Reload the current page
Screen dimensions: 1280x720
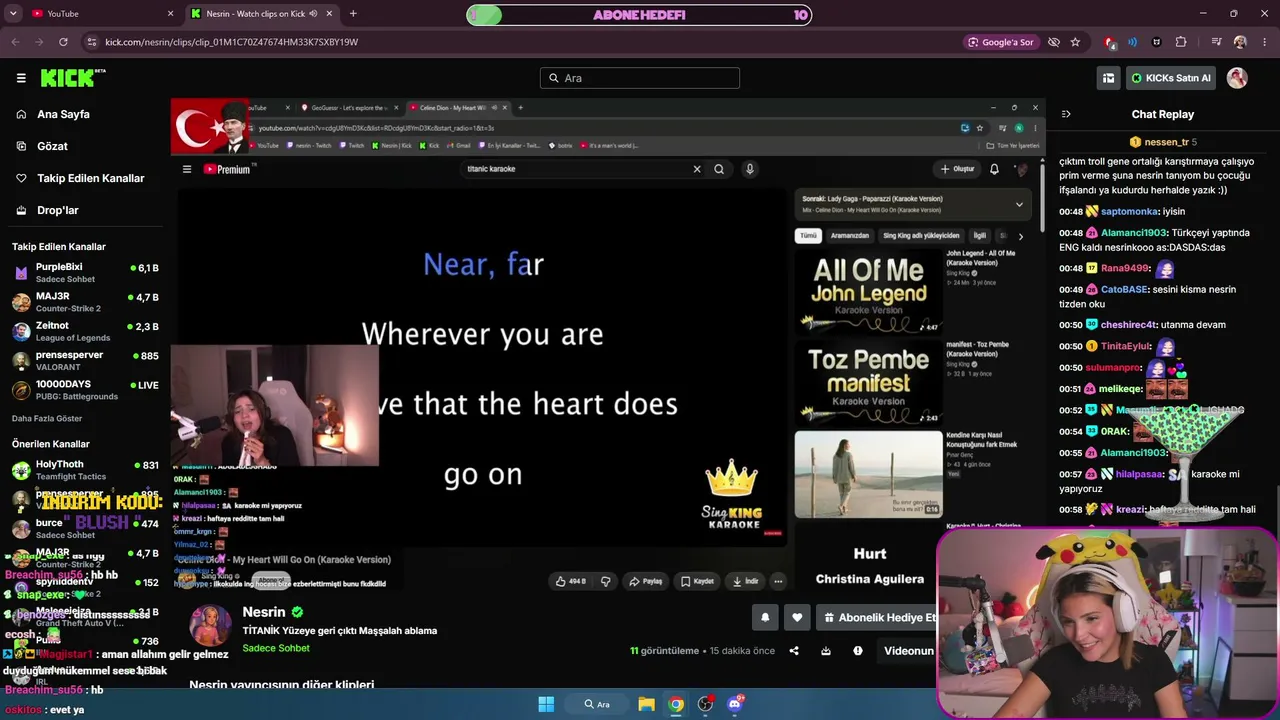pyautogui.click(x=64, y=42)
